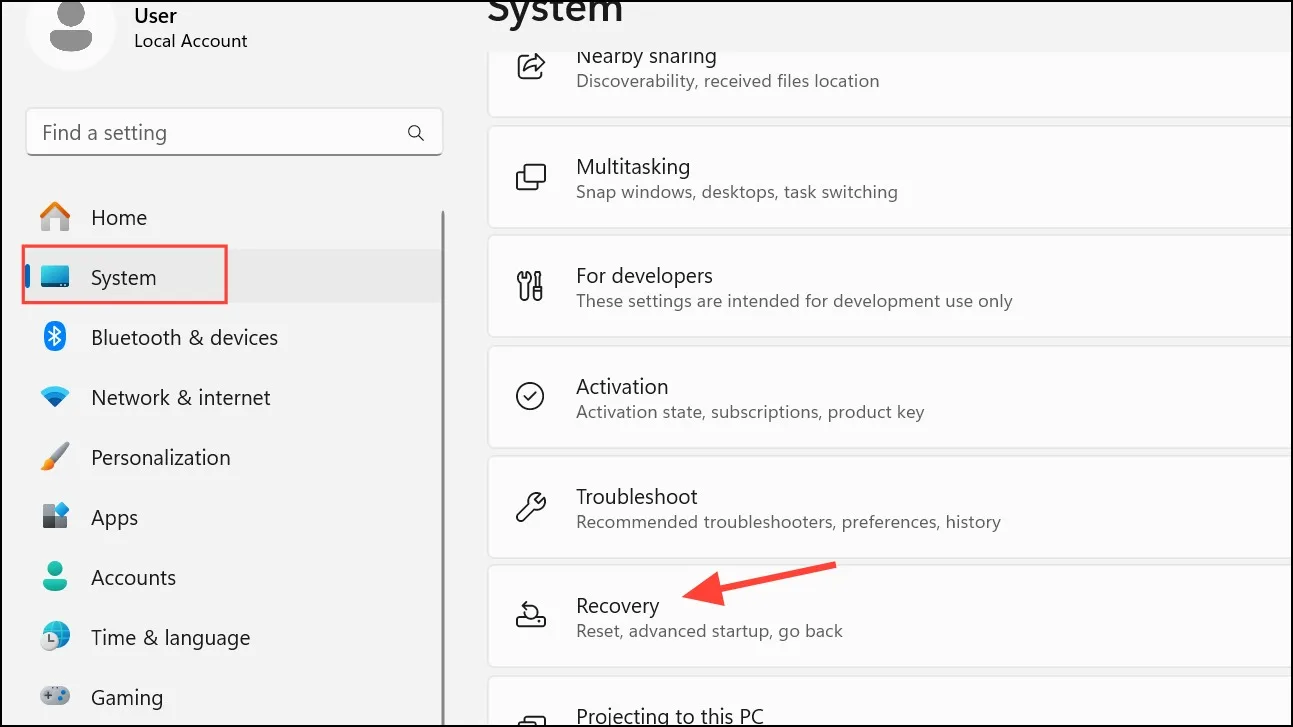Click the Accounts person icon
The image size is (1293, 727).
55,577
